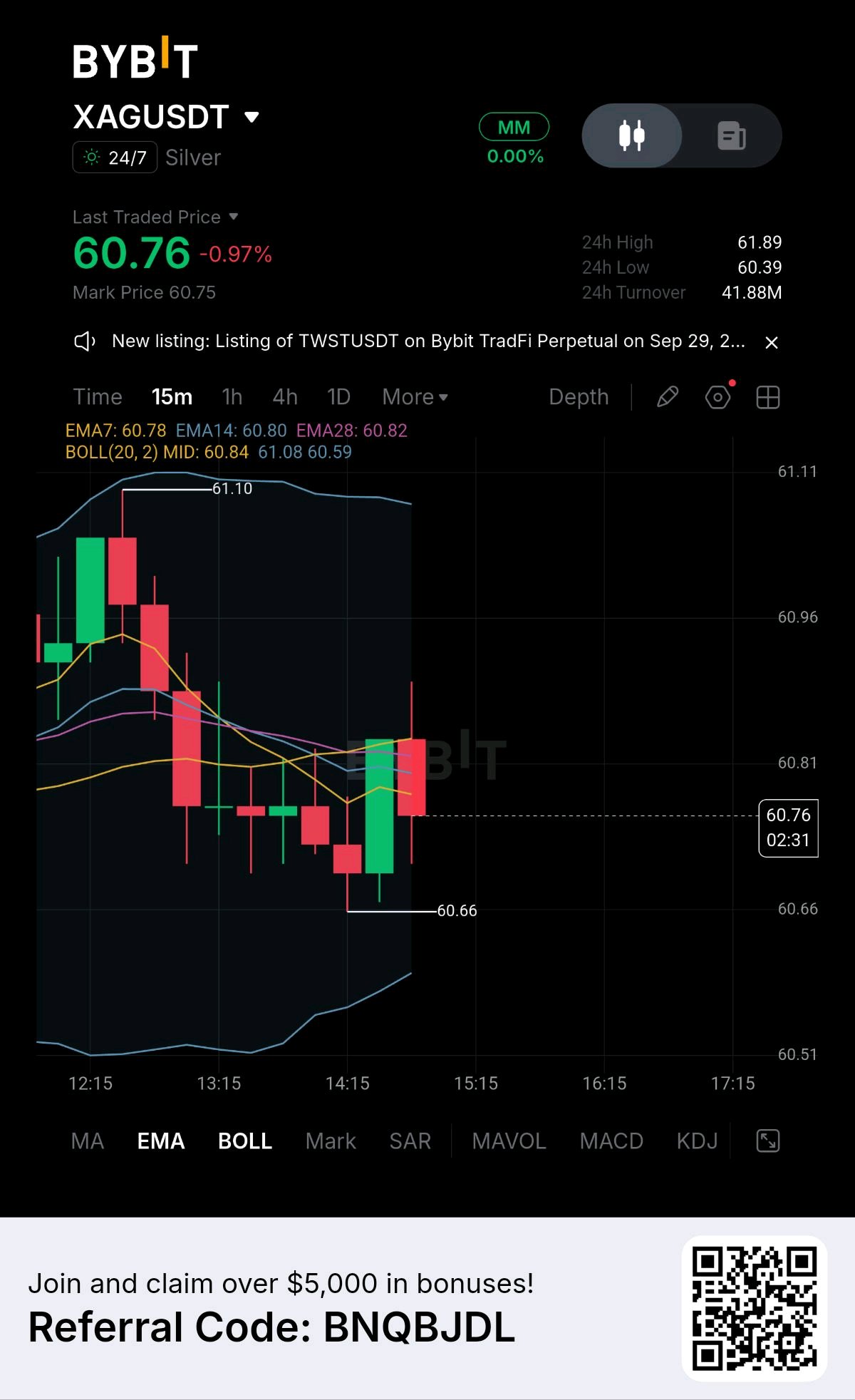The width and height of the screenshot is (855, 1400).
Task: Select the 1D timeframe
Action: pyautogui.click(x=338, y=397)
